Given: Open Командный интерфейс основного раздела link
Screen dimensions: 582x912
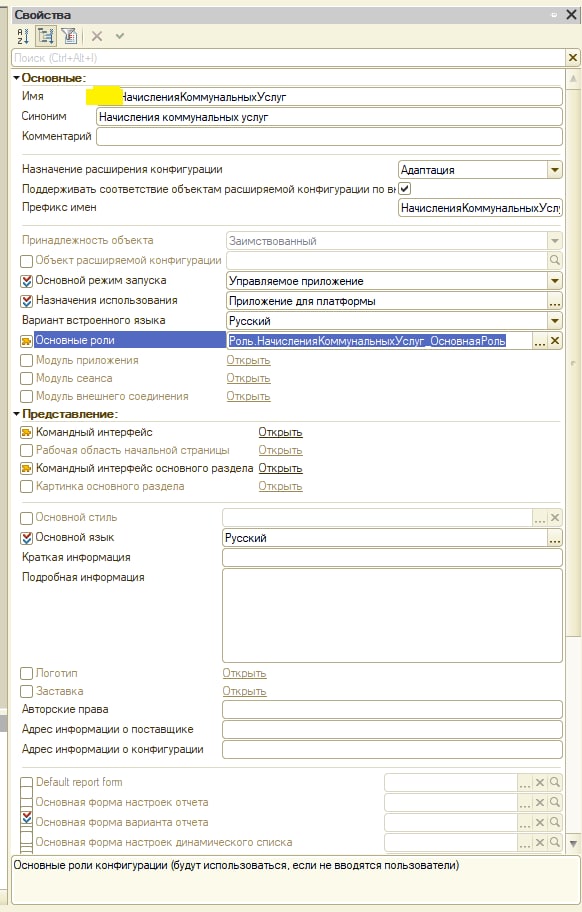Looking at the screenshot, I should (x=280, y=469).
